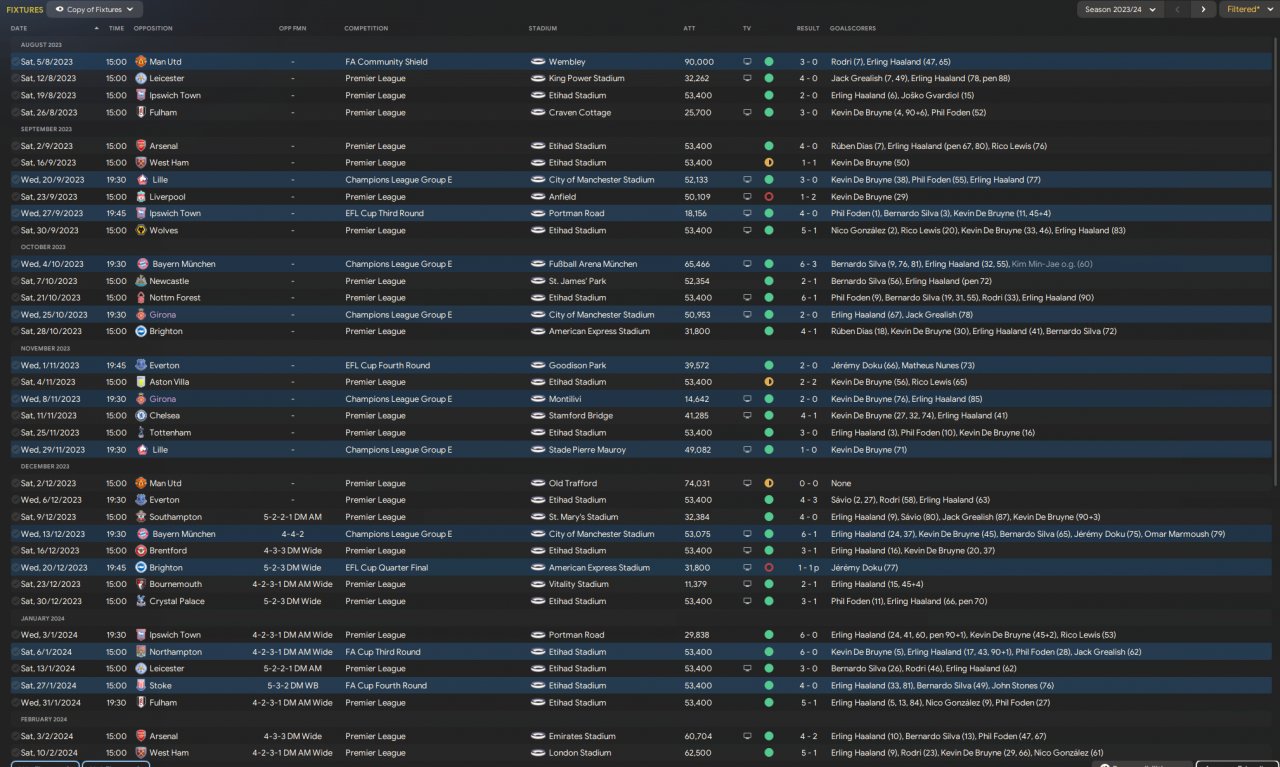Click the Man Utd badge on 5/8/2023 fixture
Image resolution: width=1280 pixels, height=767 pixels.
point(141,62)
